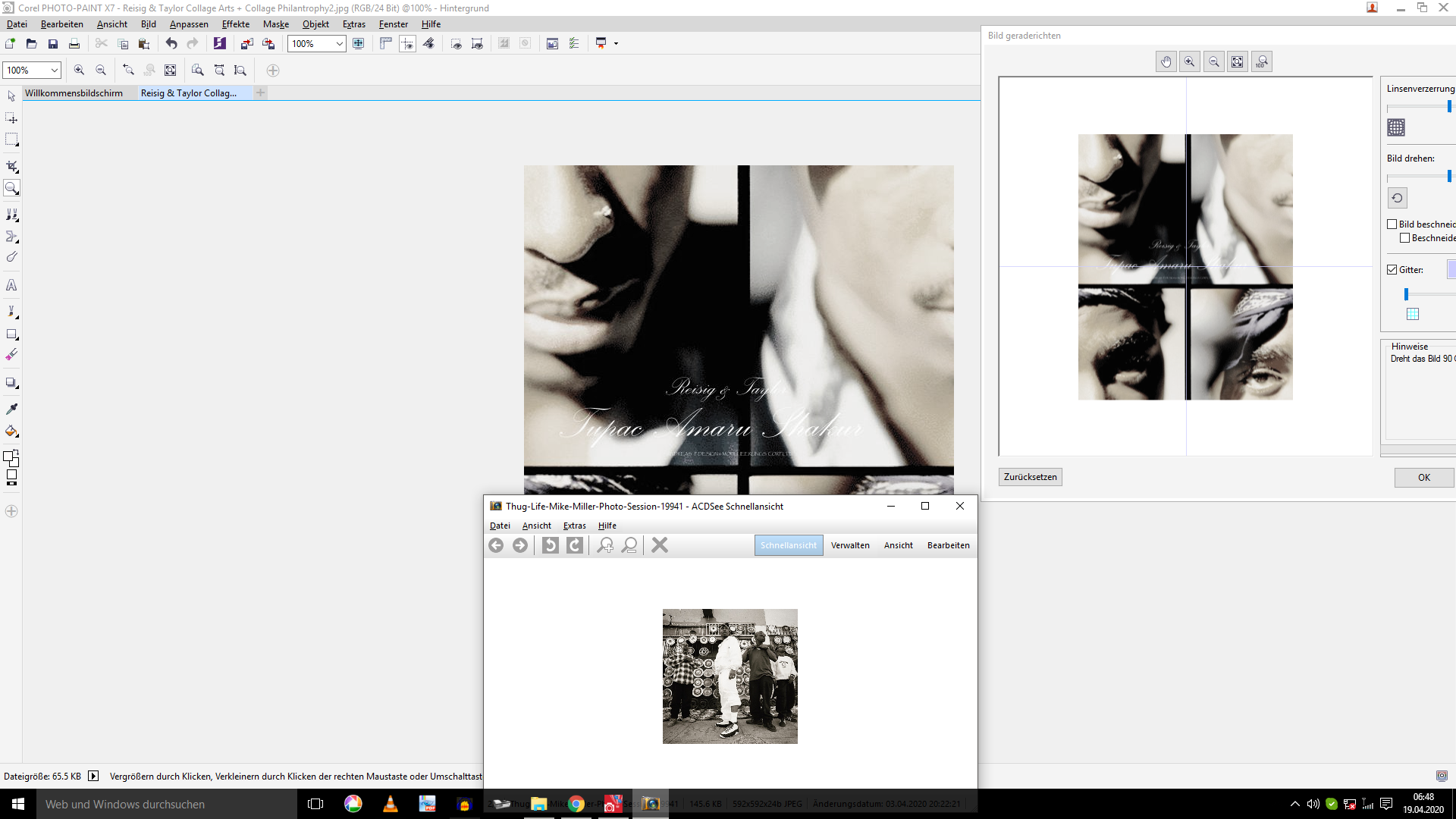Expand the workspace layout dropdown arrow
1456x819 pixels.
pyautogui.click(x=616, y=44)
